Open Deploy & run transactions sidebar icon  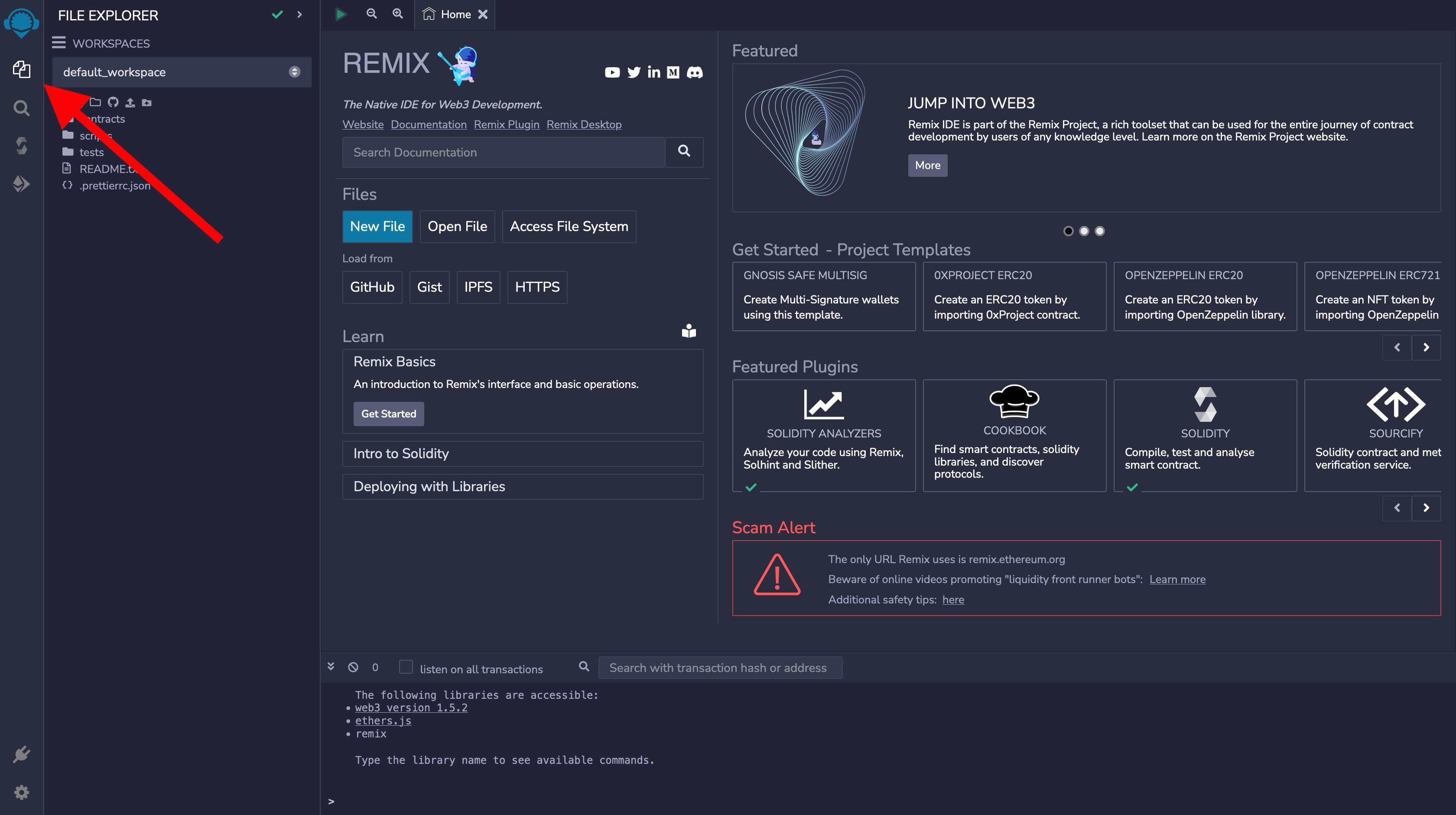[x=22, y=183]
